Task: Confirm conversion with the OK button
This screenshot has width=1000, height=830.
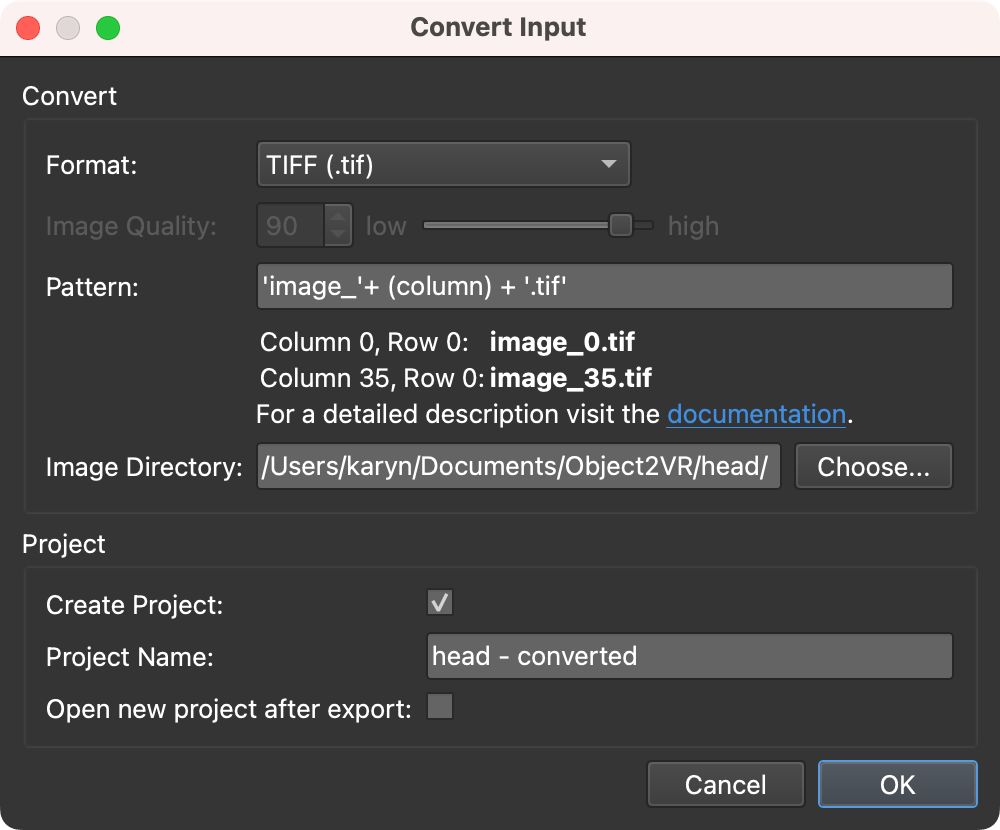Action: pyautogui.click(x=896, y=784)
